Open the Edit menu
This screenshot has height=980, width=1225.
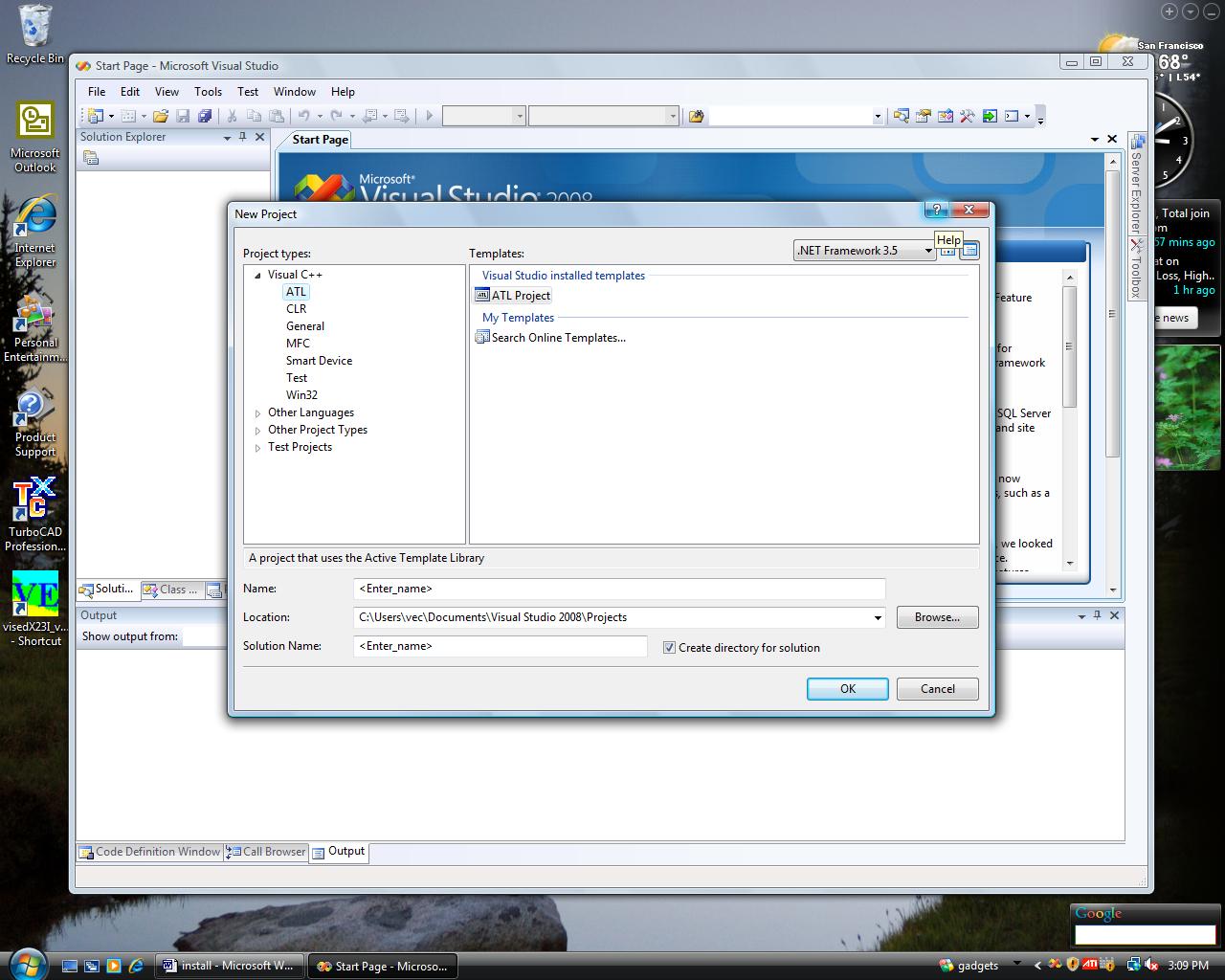(x=130, y=92)
